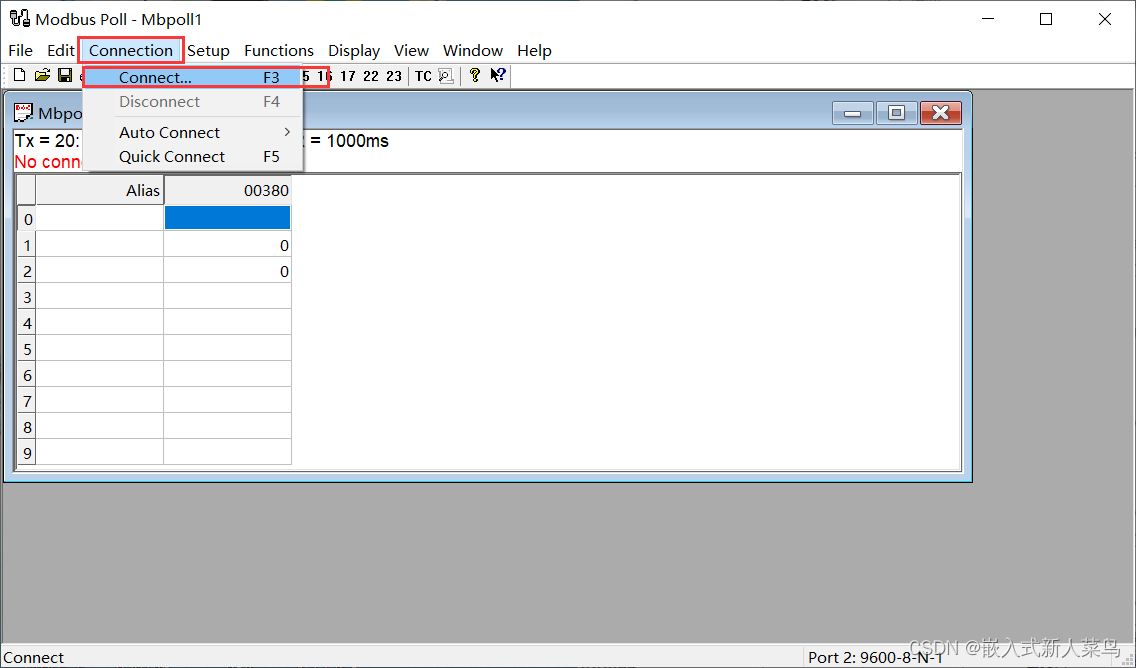Open the Setup menu
Screen dimensions: 1136x668
point(208,51)
